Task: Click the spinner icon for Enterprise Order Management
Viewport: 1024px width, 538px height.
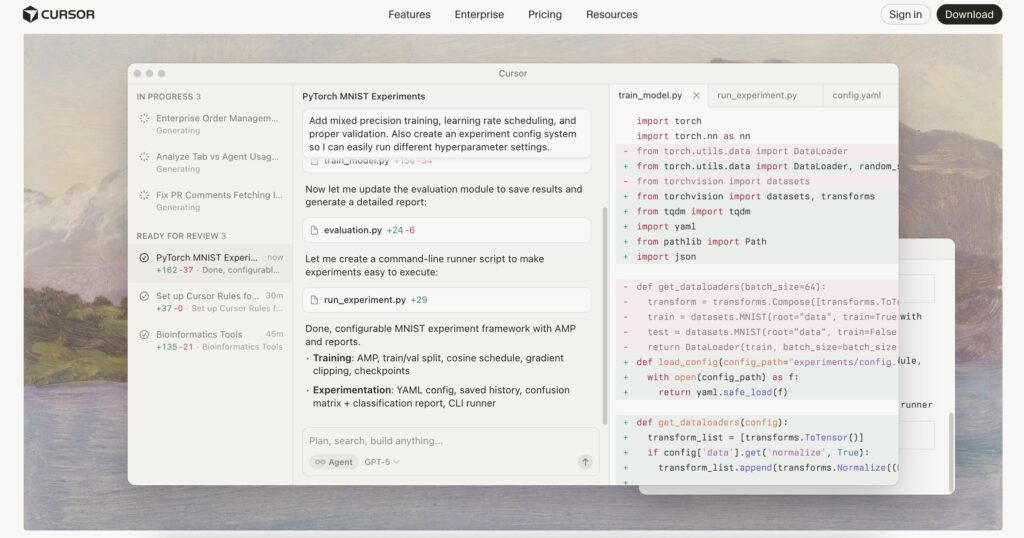Action: 144,118
